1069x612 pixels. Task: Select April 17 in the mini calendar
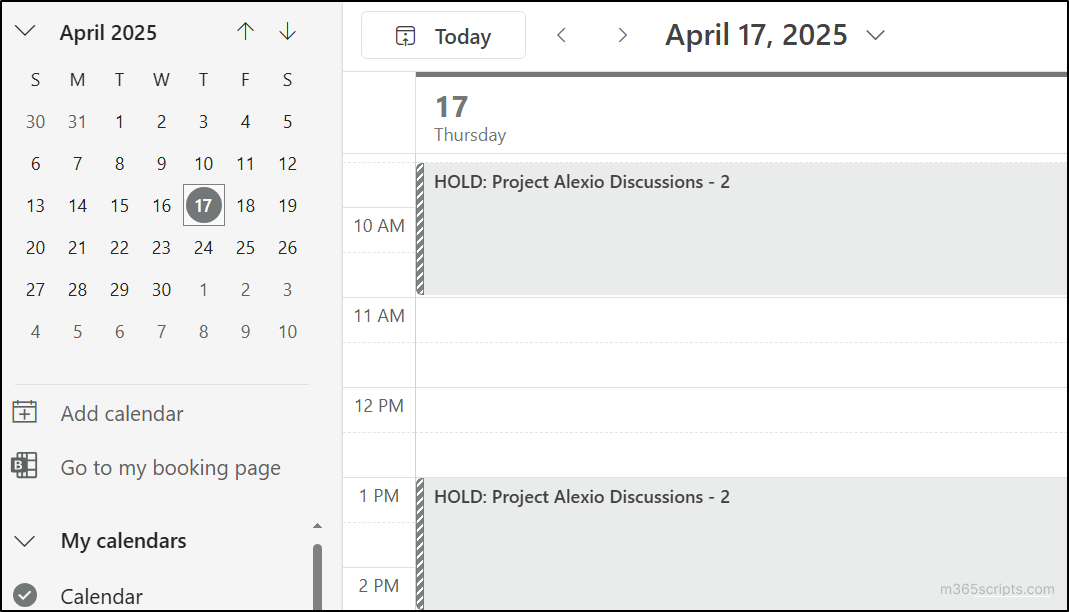203,205
